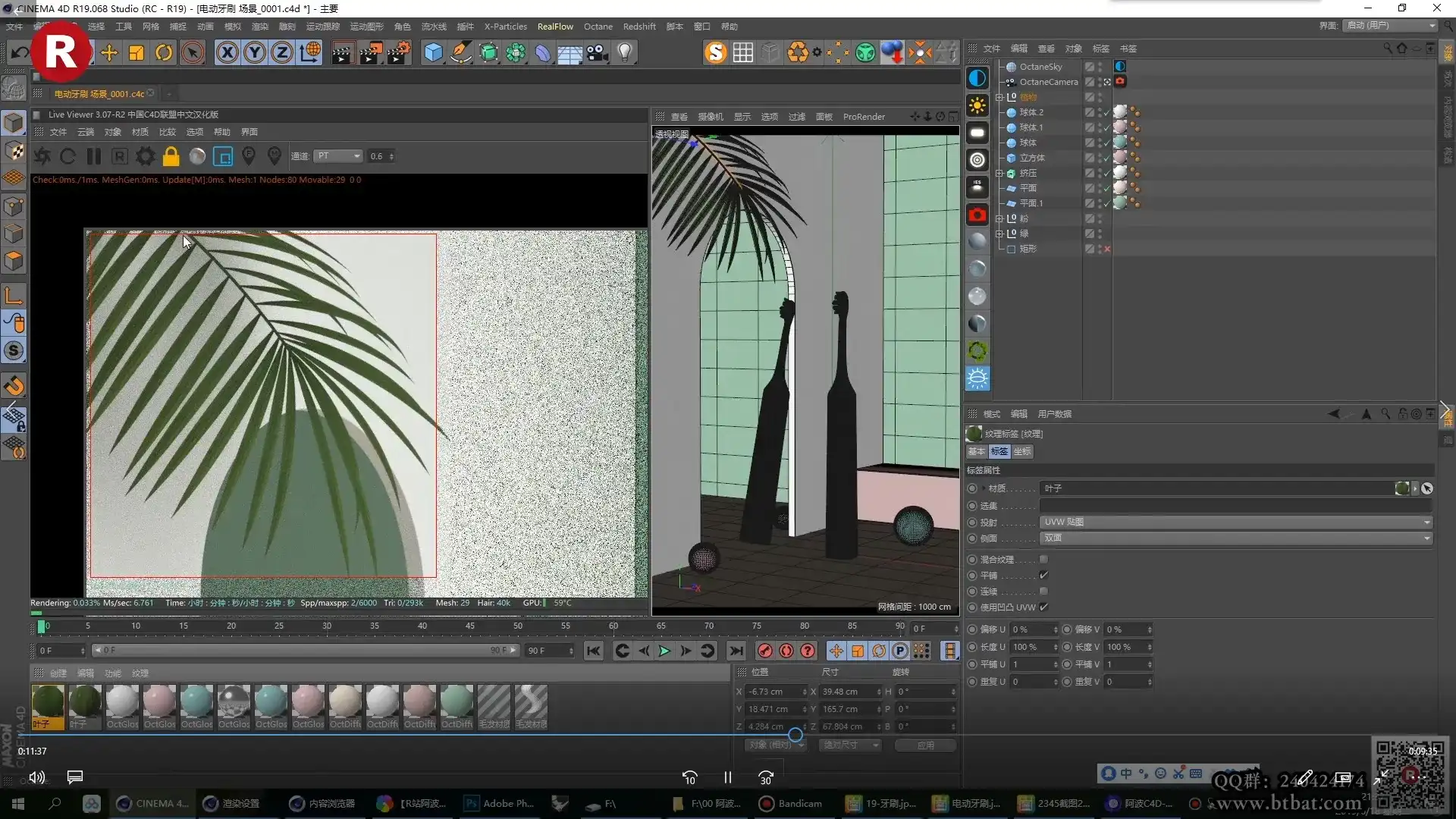The height and width of the screenshot is (819, 1456).
Task: Switch to the 标签 tab in attributes panel
Action: 999,451
